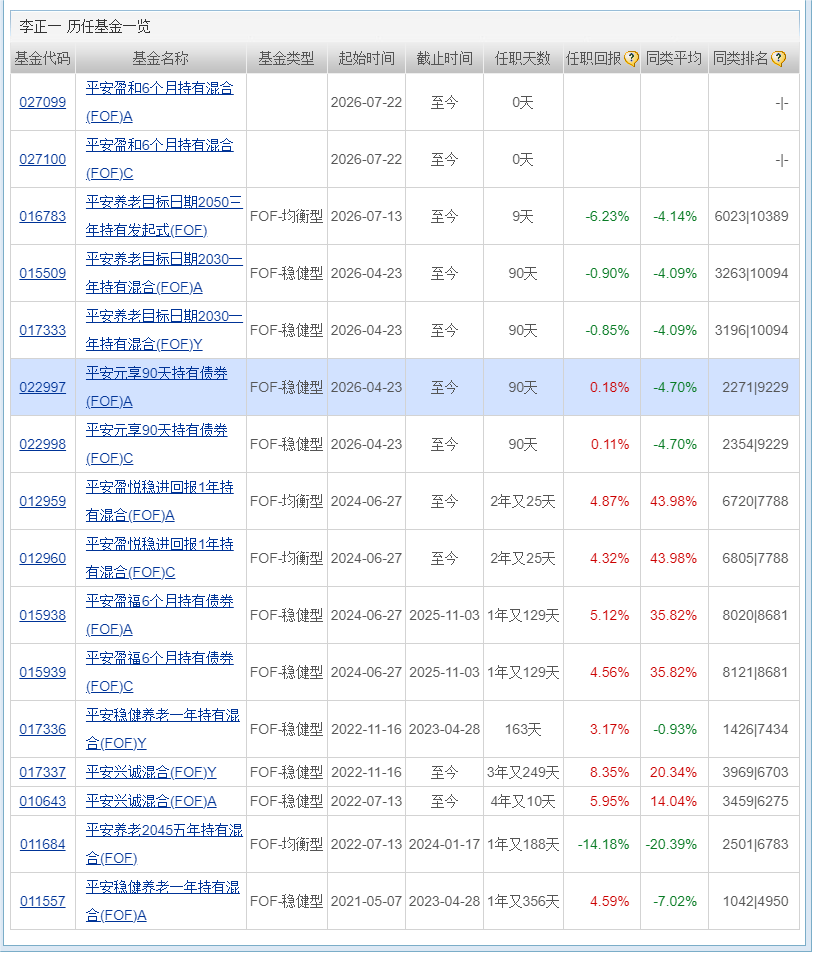
Task: Select the 20.34% category average for 017337
Action: [673, 772]
